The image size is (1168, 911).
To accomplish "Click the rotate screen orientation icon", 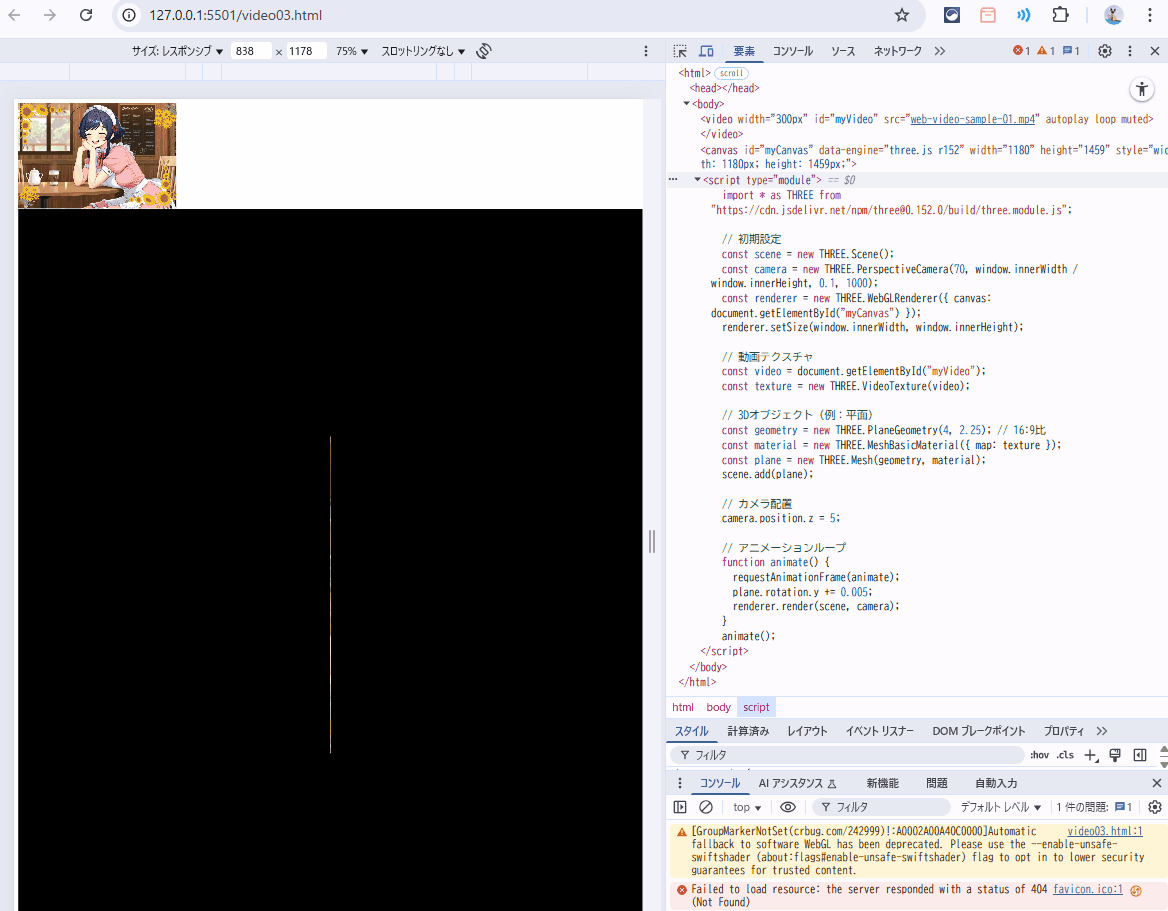I will 484,51.
